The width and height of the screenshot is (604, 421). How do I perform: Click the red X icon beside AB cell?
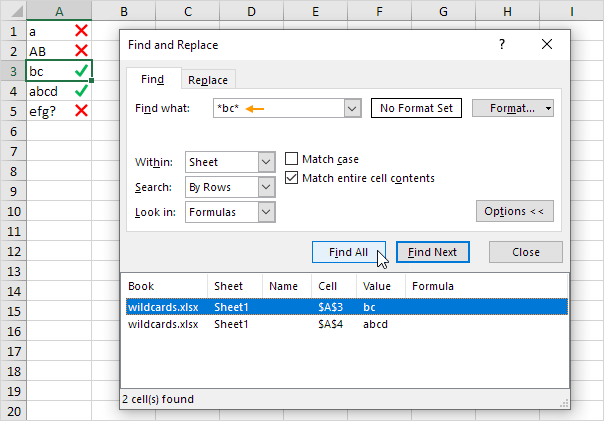pos(82,51)
